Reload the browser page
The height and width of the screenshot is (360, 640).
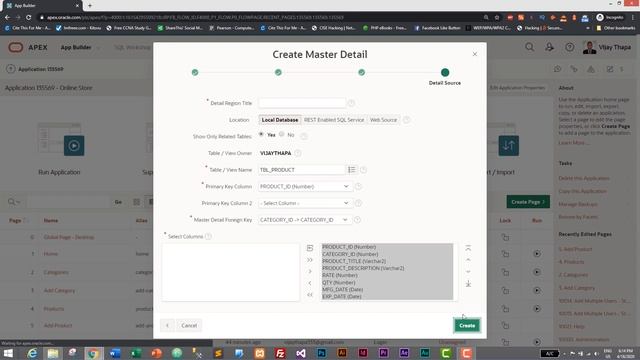pos(28,18)
